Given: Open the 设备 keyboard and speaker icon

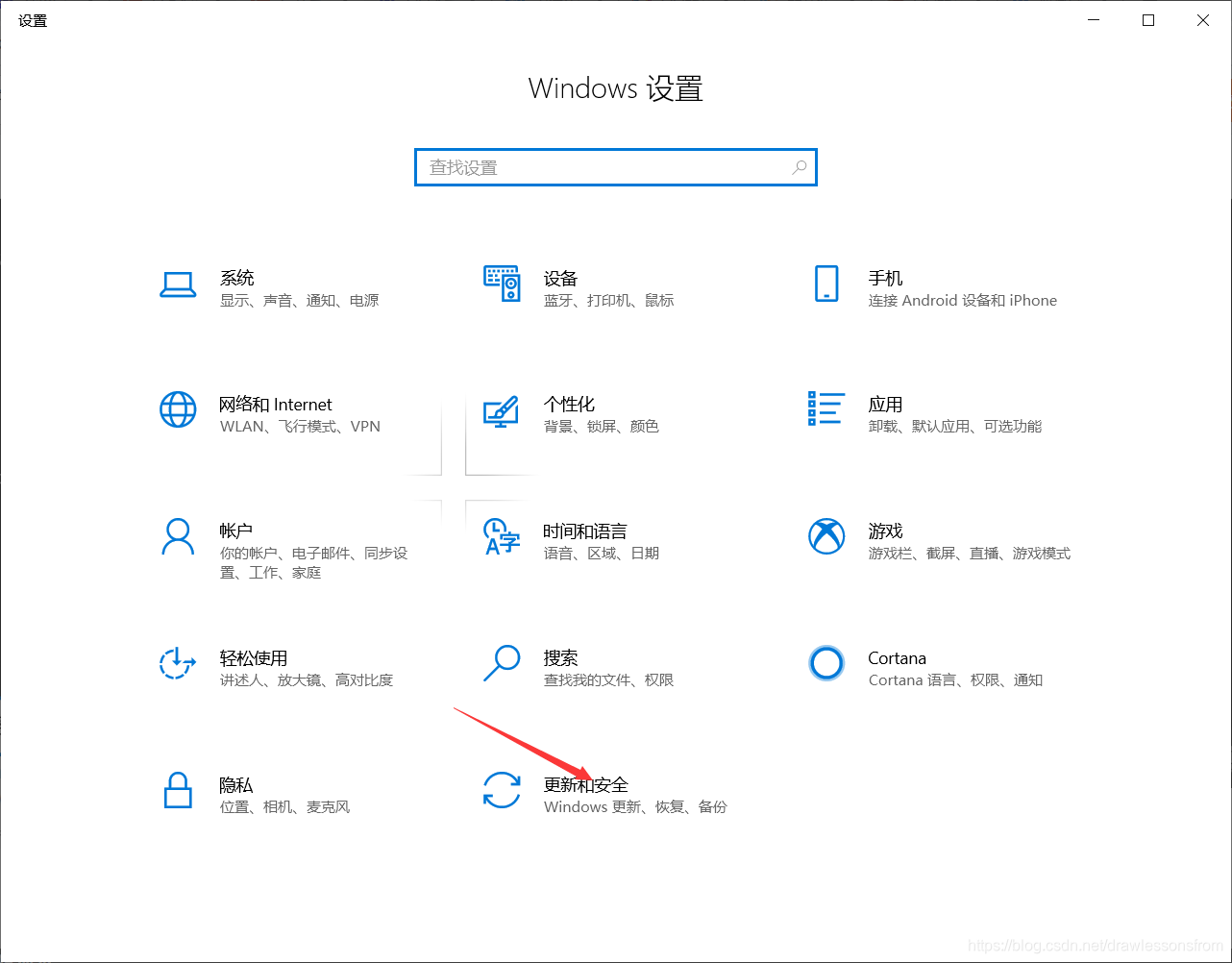Looking at the screenshot, I should coord(502,284).
